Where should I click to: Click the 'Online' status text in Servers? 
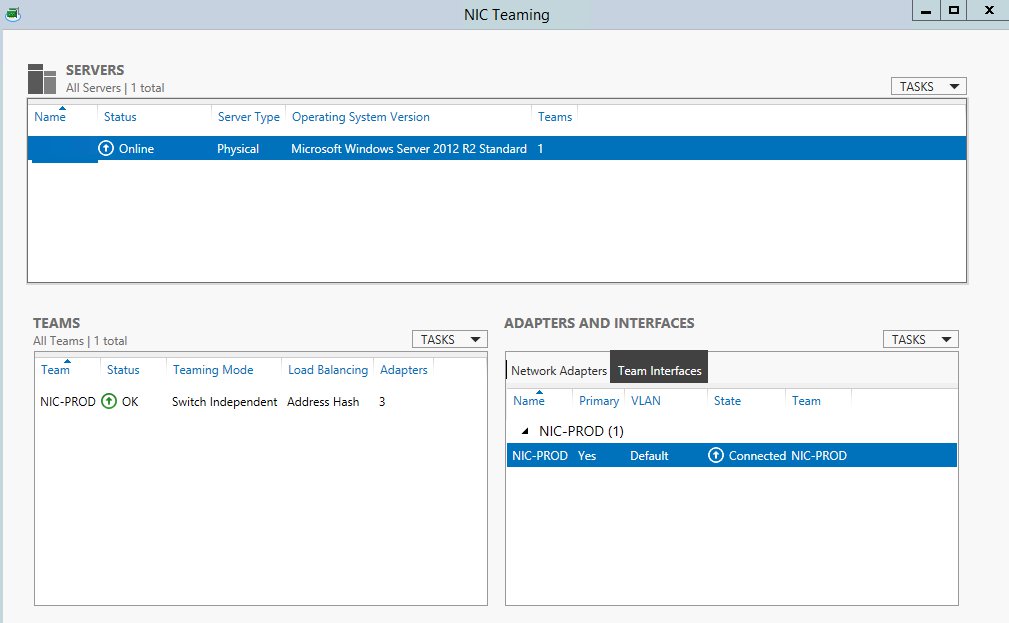[x=136, y=149]
